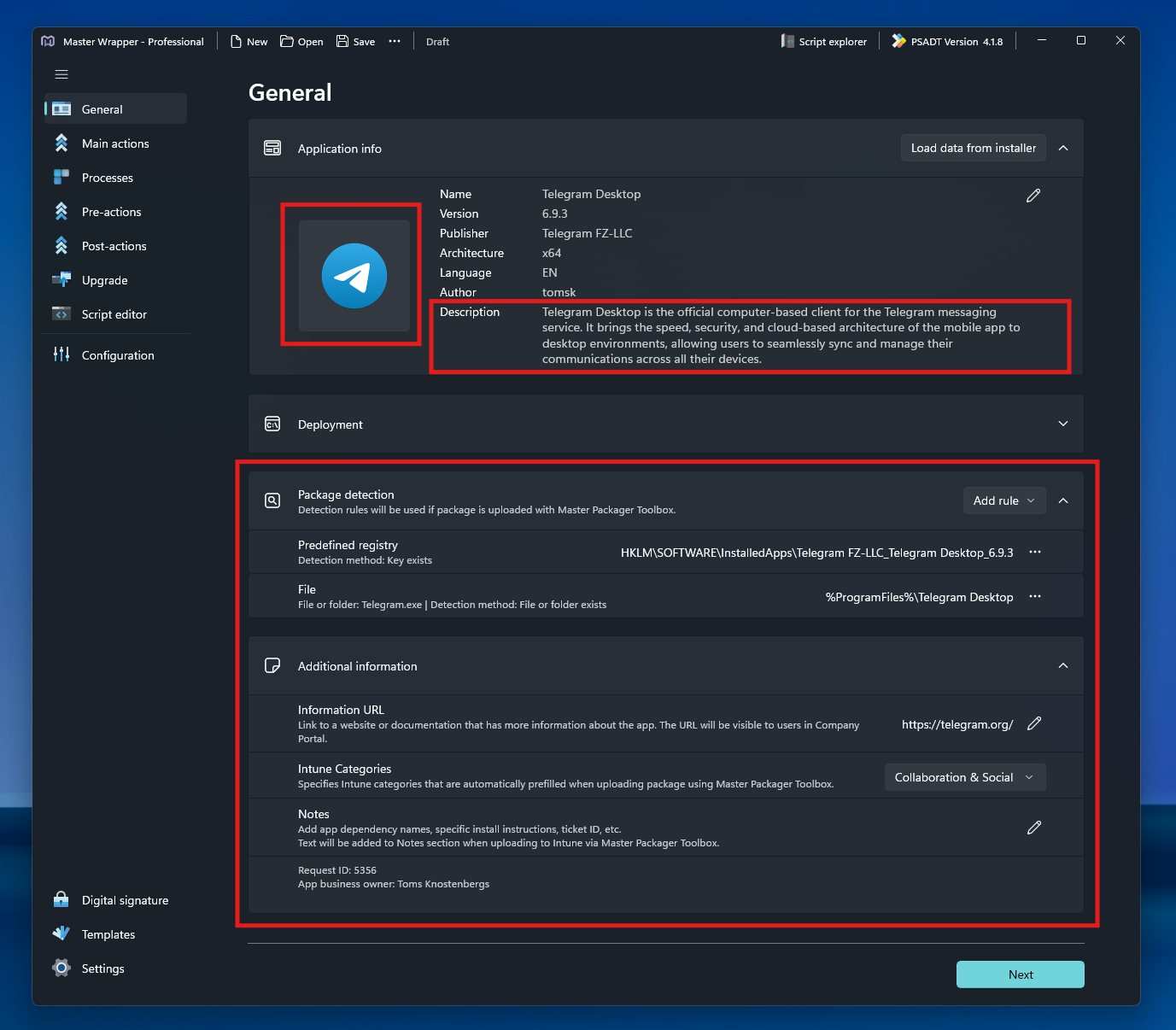Click the Templates sidebar icon
The height and width of the screenshot is (1030, 1176).
[x=61, y=933]
